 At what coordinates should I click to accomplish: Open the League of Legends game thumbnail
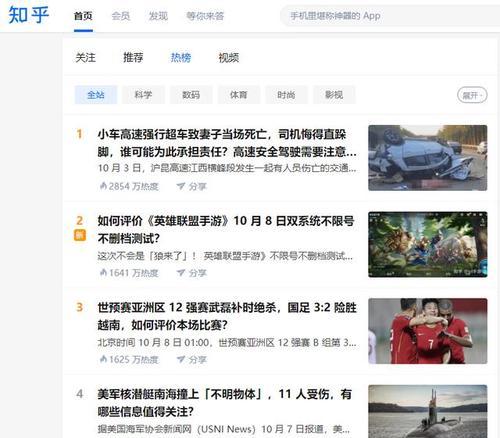(428, 244)
